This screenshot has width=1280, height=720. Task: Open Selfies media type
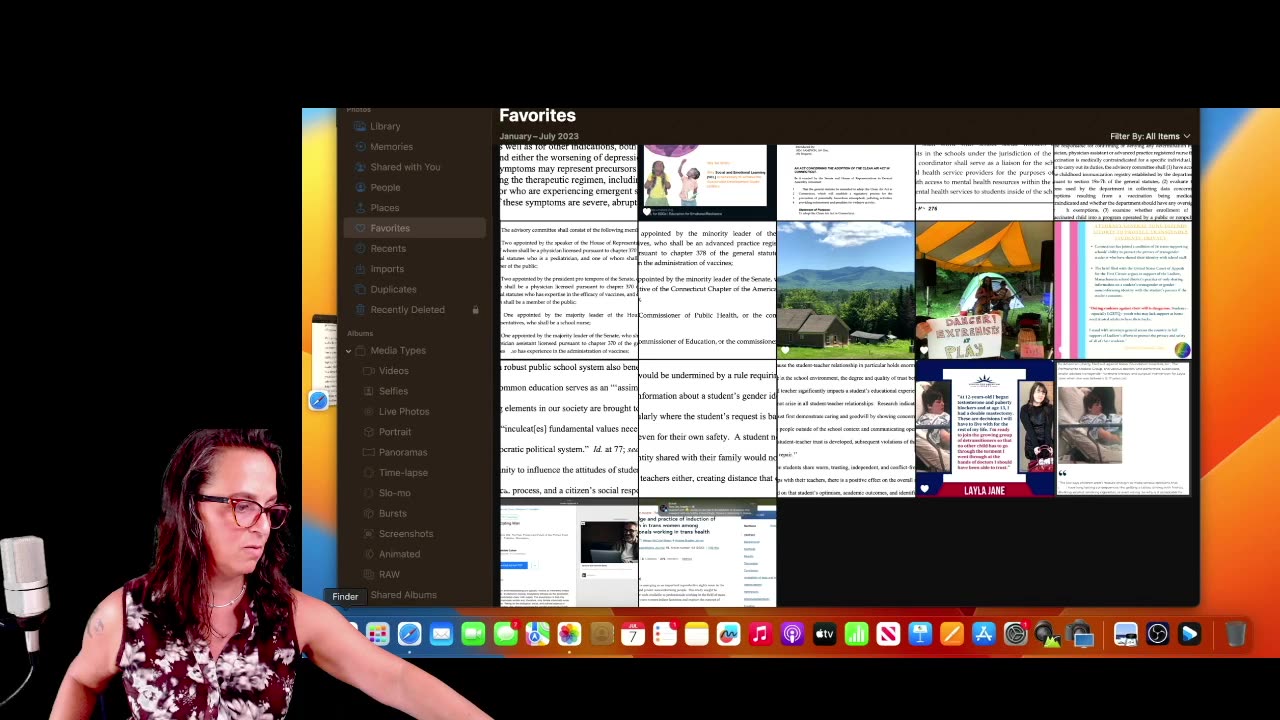click(393, 391)
